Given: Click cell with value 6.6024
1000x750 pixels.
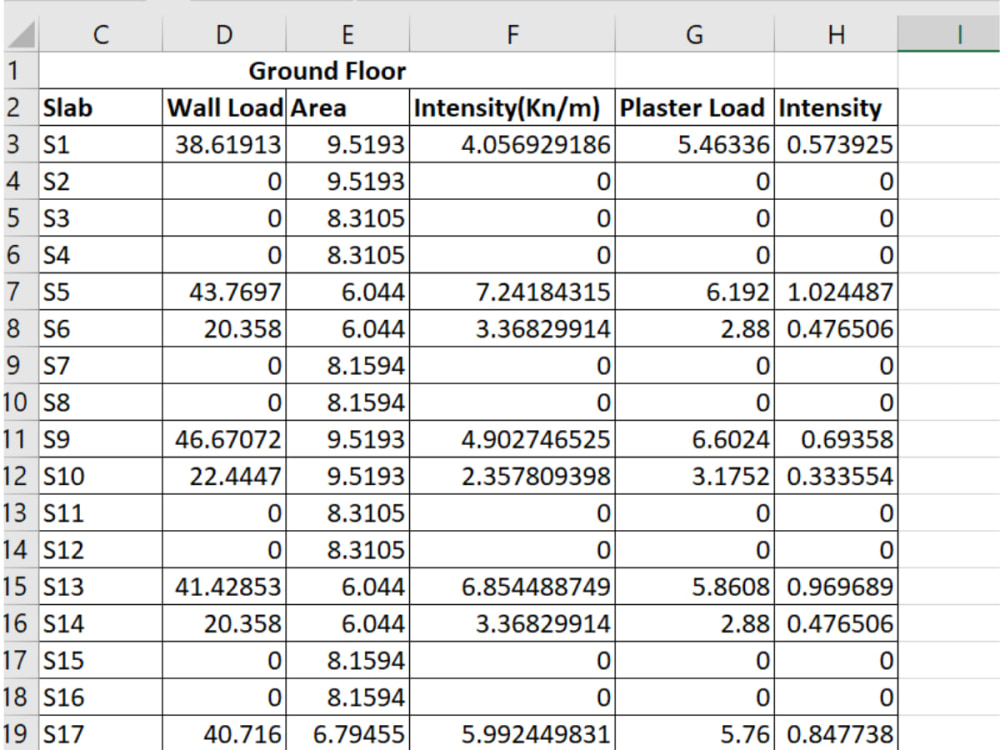Looking at the screenshot, I should [x=695, y=439].
